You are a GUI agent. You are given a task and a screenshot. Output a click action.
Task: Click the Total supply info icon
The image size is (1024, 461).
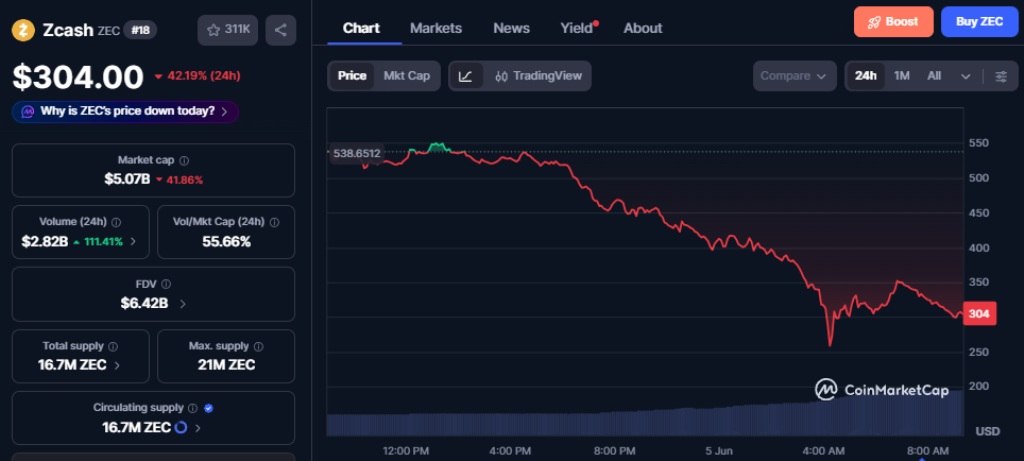click(x=113, y=346)
